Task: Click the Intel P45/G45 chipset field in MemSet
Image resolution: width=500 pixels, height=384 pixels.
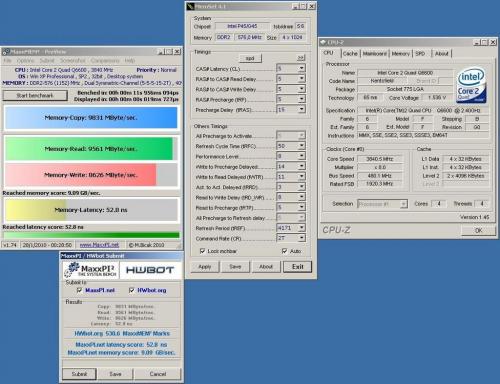Action: (x=242, y=26)
